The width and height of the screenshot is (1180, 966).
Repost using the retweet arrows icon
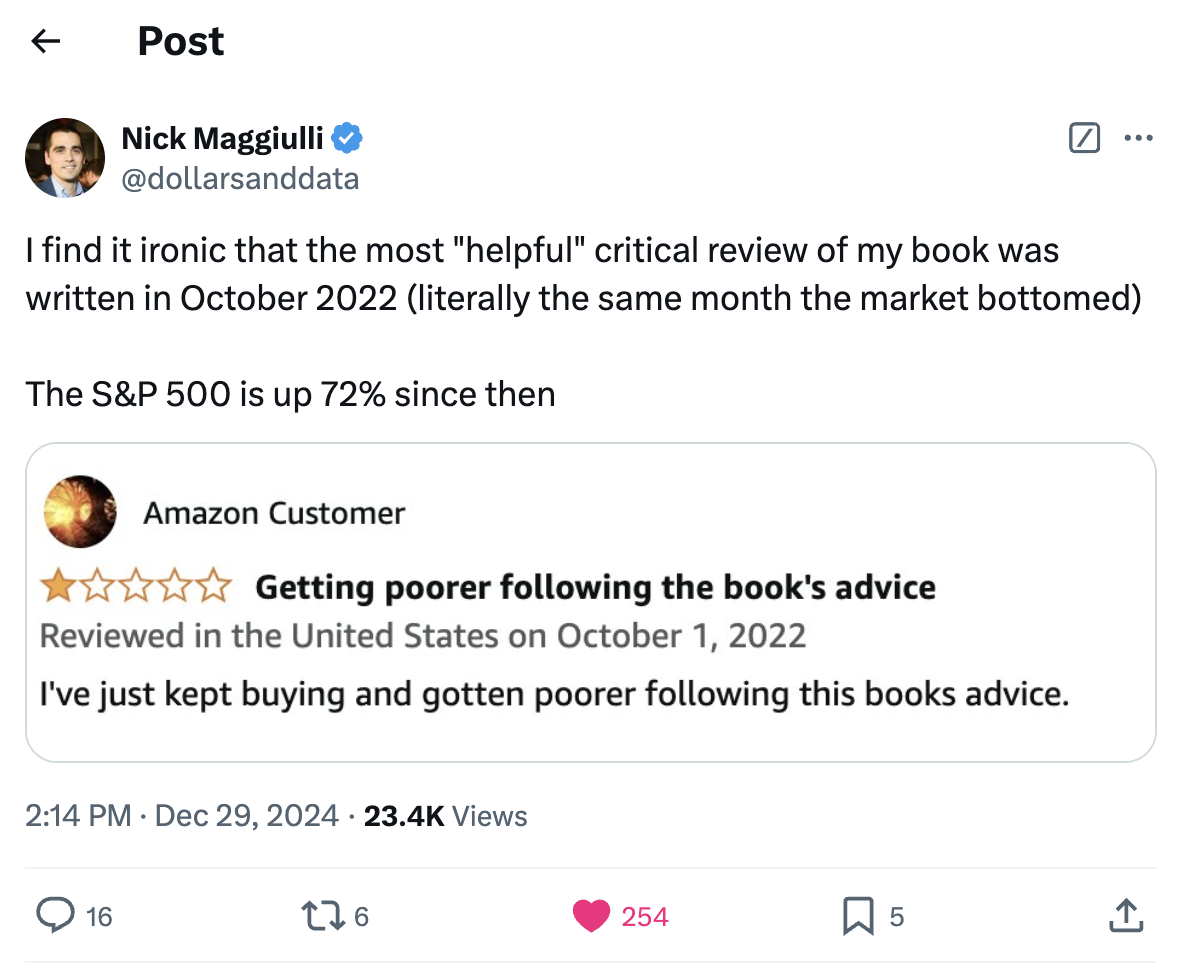[322, 915]
